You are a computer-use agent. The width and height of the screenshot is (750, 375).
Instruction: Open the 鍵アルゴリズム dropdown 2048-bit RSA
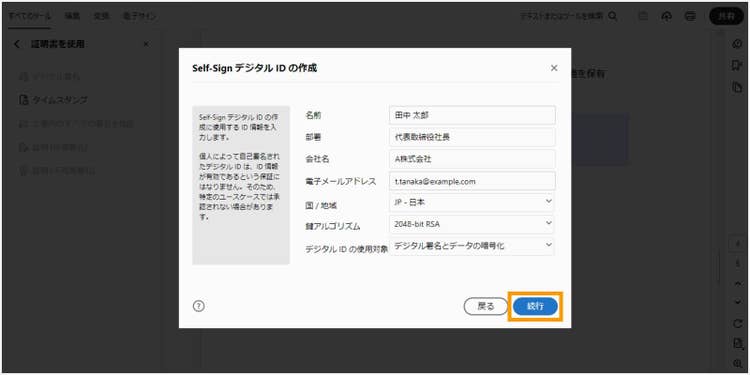pyautogui.click(x=472, y=224)
